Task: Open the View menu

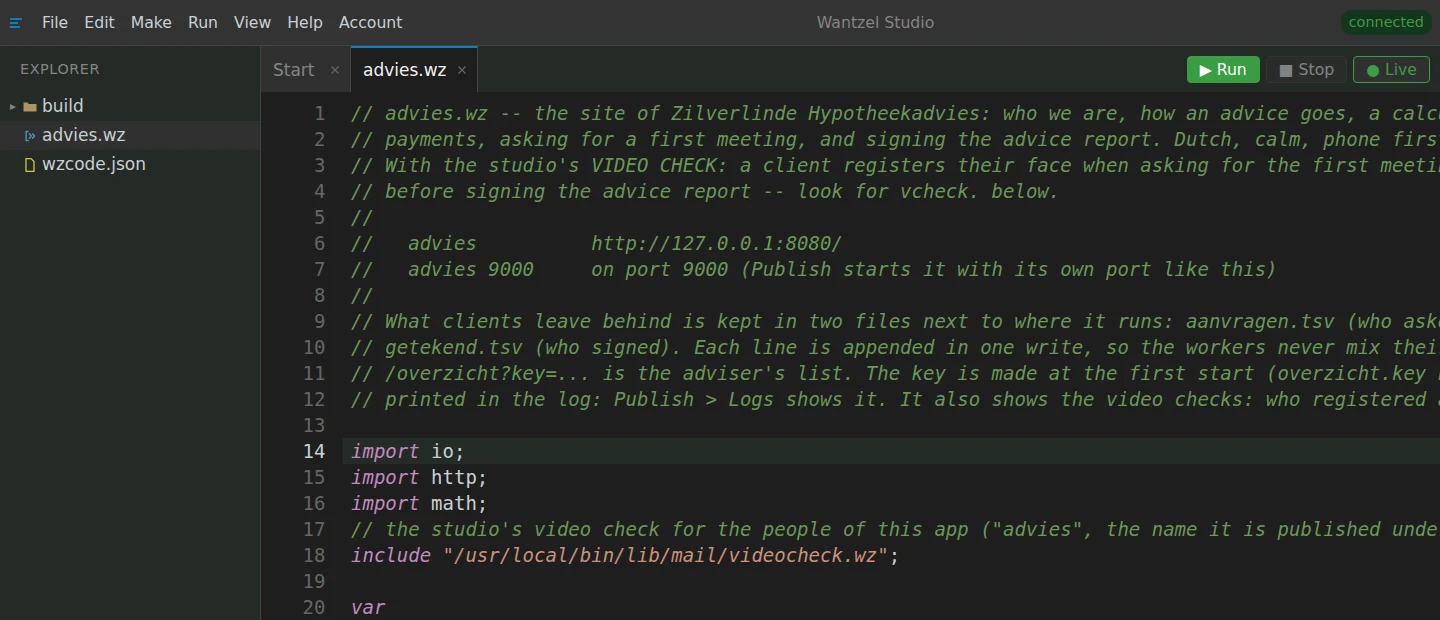Action: click(x=252, y=22)
